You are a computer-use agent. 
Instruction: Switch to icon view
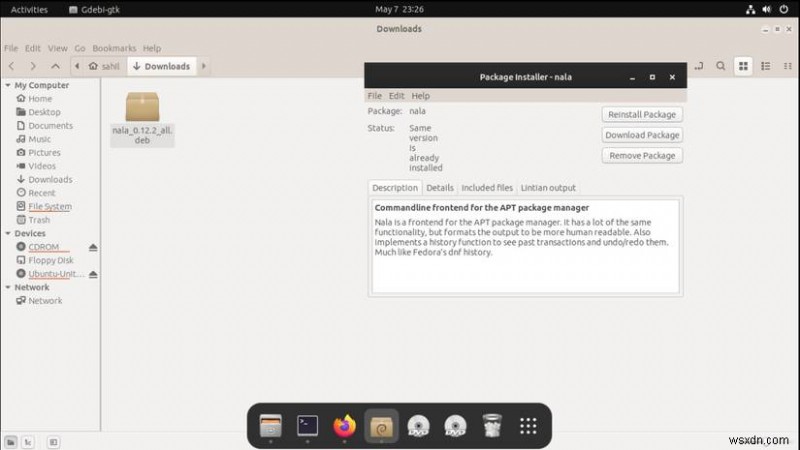point(743,66)
